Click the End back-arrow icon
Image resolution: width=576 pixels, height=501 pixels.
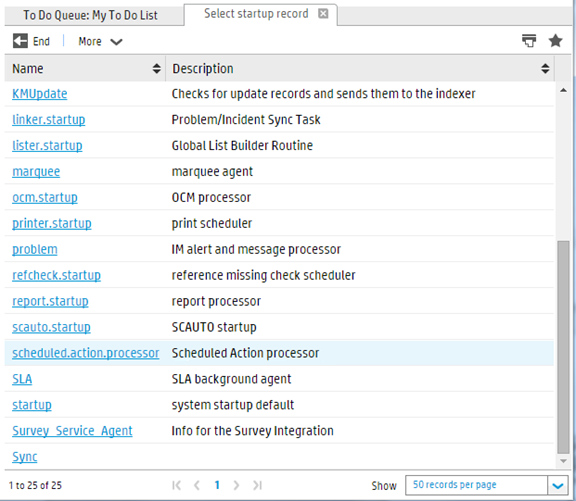(20, 41)
